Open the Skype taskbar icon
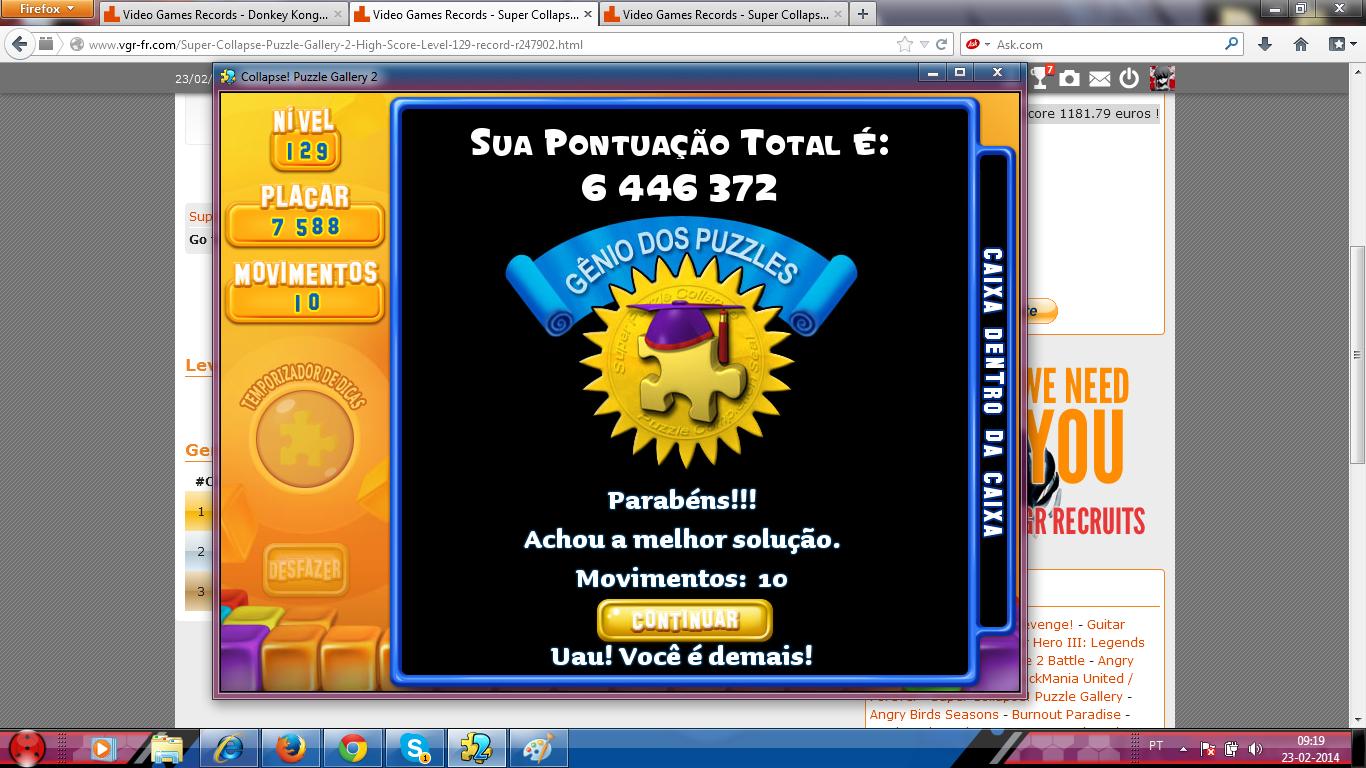Screen dimensions: 1366x768 coord(415,748)
